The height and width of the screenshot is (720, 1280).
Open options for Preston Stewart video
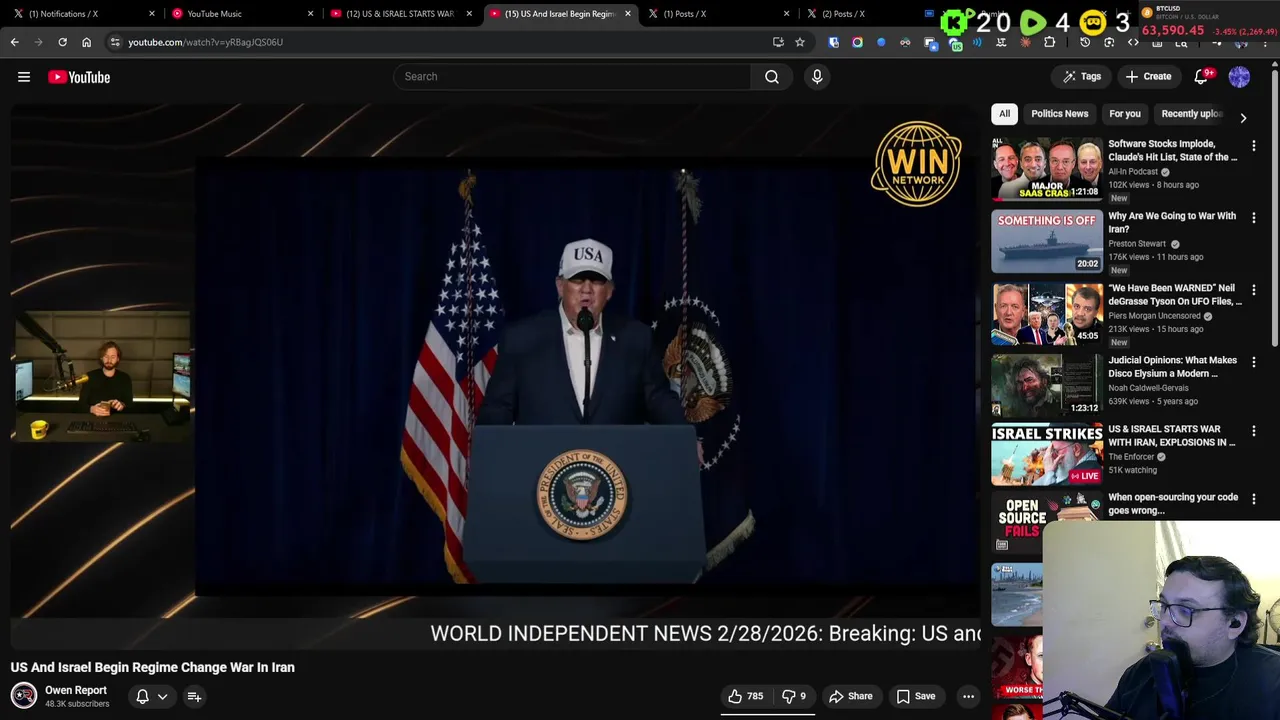pos(1253,218)
